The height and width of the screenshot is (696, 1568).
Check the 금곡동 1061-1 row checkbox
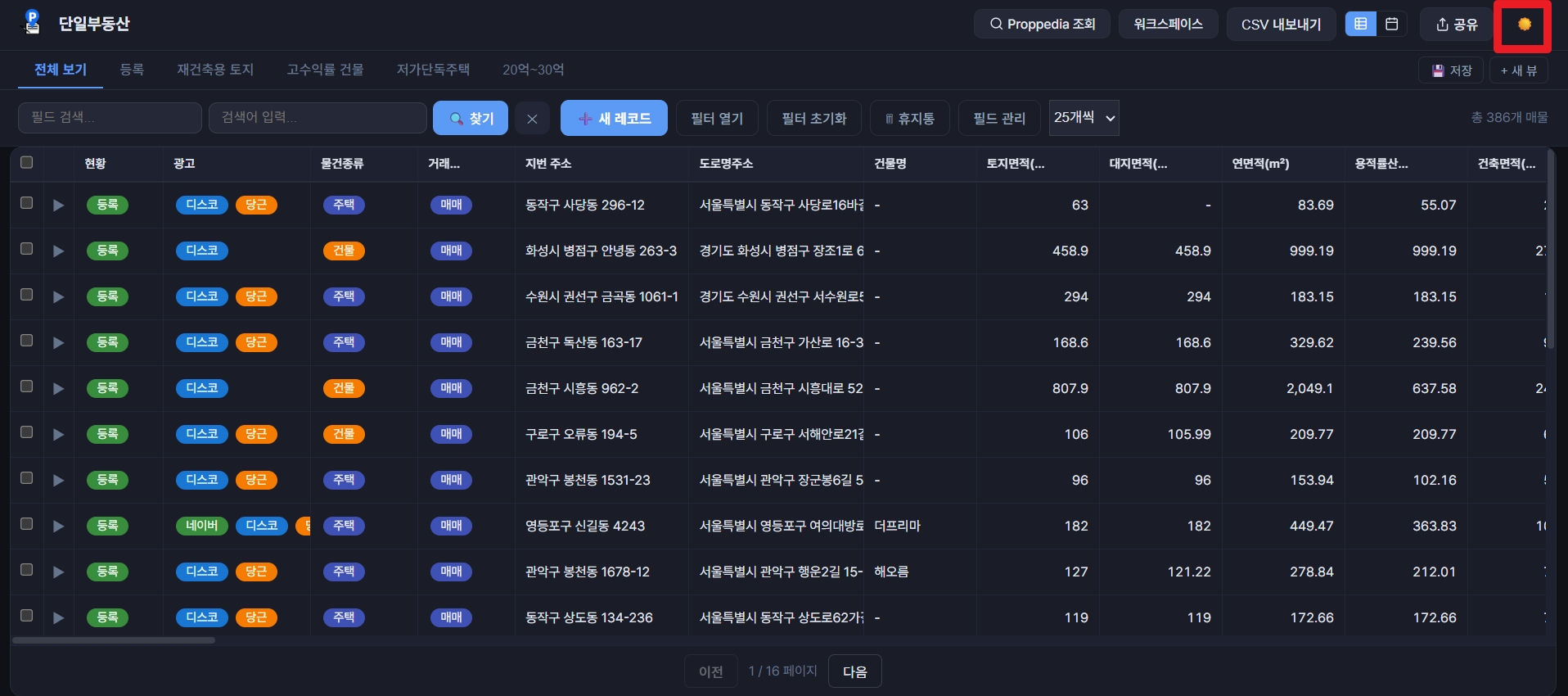(26, 294)
